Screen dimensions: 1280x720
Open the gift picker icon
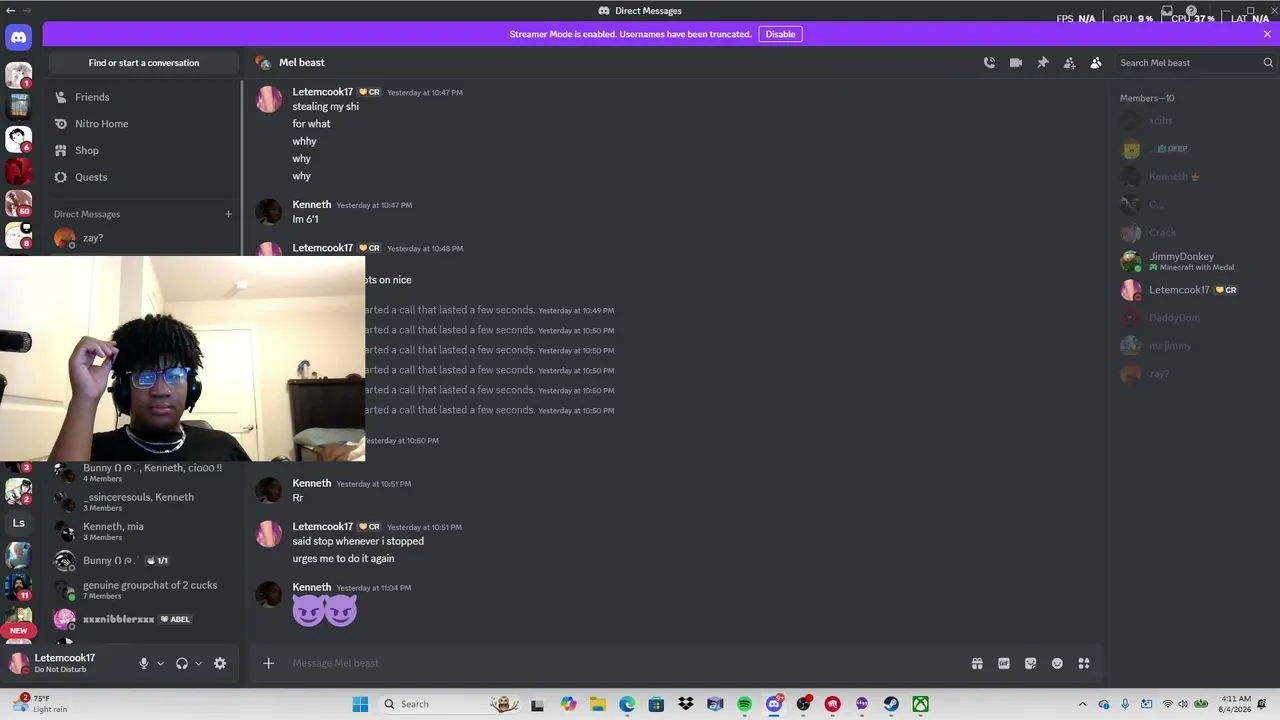coord(977,663)
